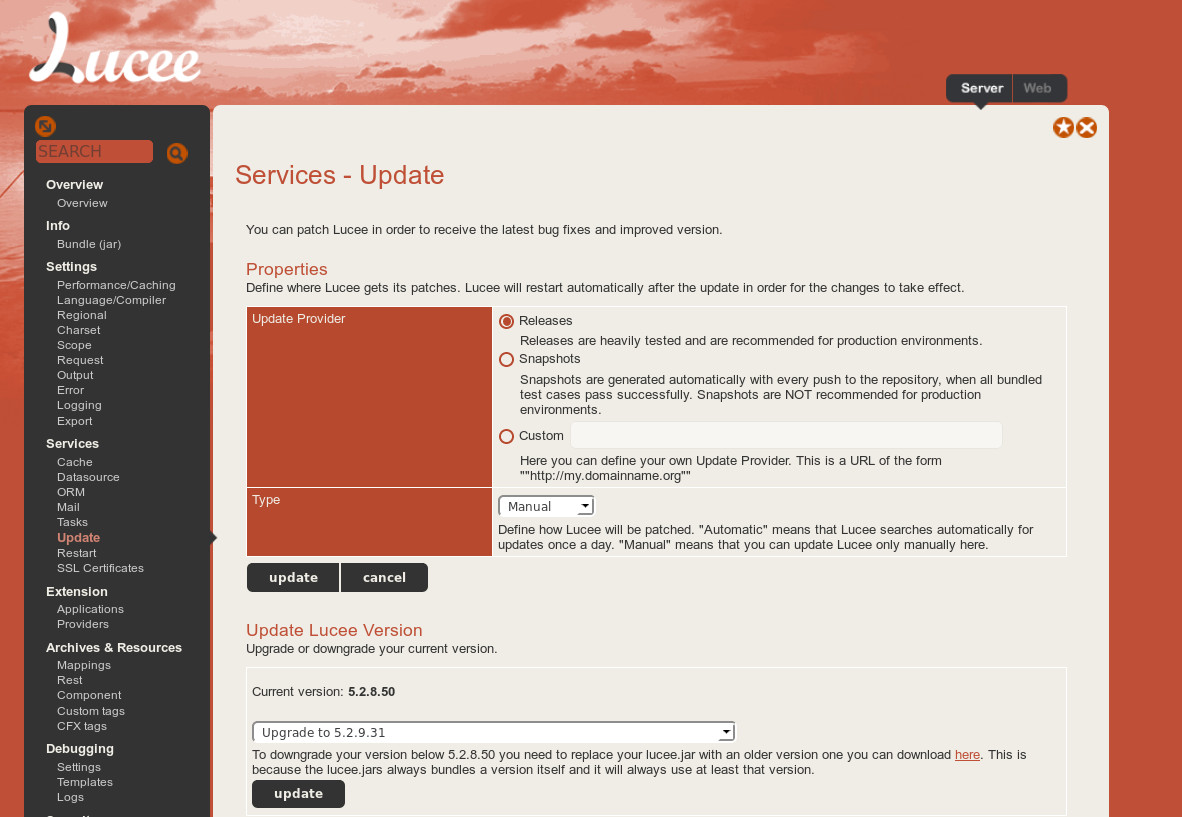Click the Current version 5.2.8.50 text
Image resolution: width=1182 pixels, height=817 pixels.
323,691
